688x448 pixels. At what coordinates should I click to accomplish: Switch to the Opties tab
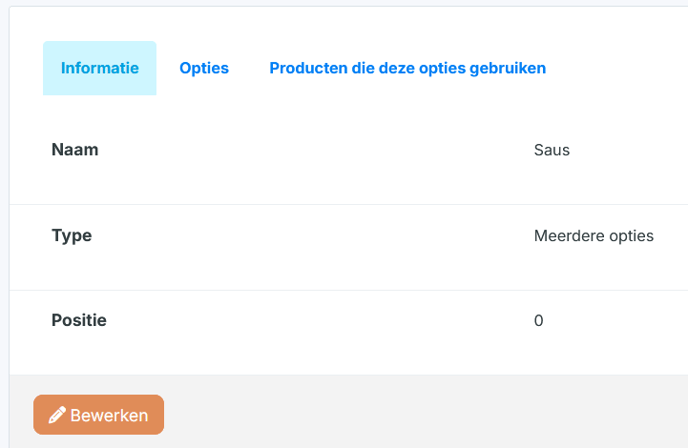click(x=204, y=68)
